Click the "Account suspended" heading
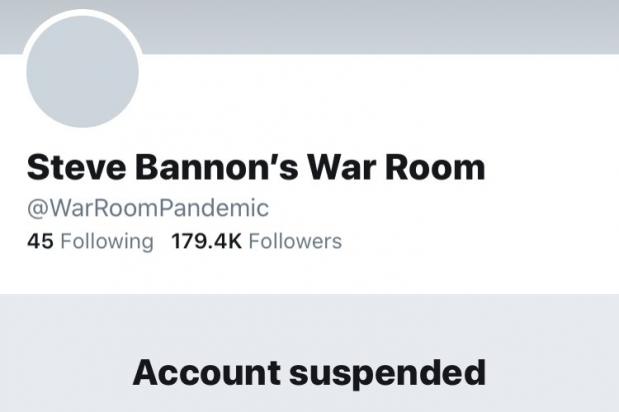619x412 pixels. pyautogui.click(x=309, y=373)
